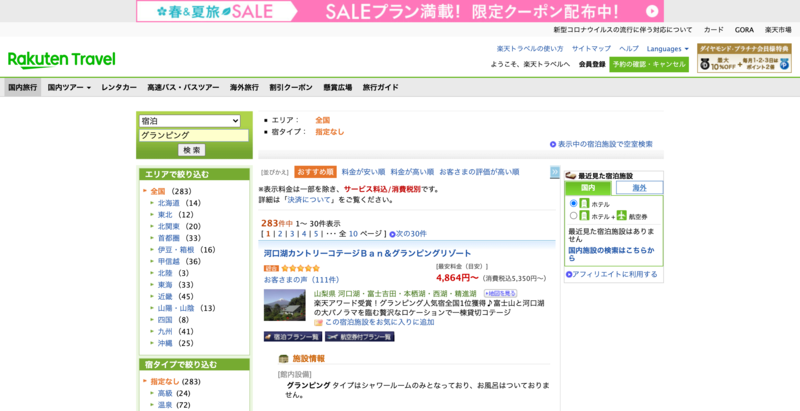Open 楽天トラベルの使い方 link
Screen dimensions: 800x411
pyautogui.click(x=530, y=49)
